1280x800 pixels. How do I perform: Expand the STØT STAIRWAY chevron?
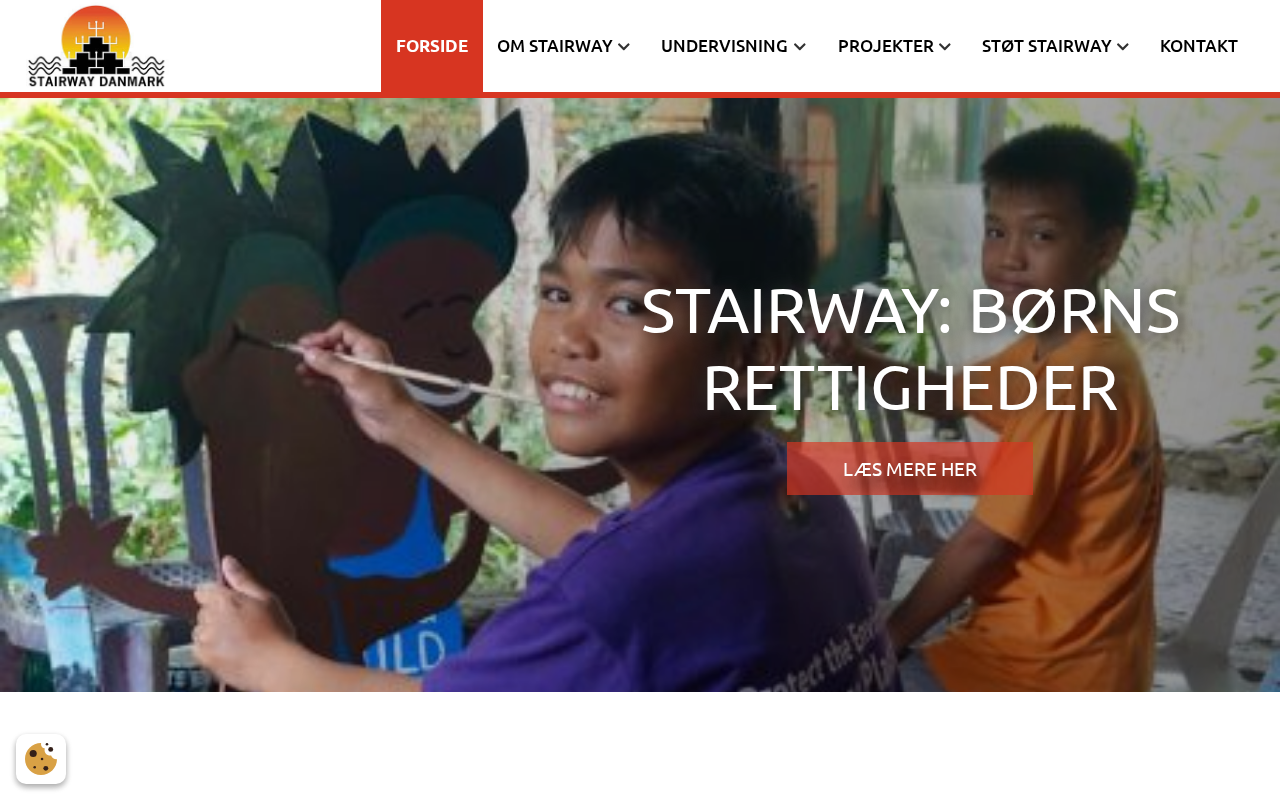point(1123,46)
